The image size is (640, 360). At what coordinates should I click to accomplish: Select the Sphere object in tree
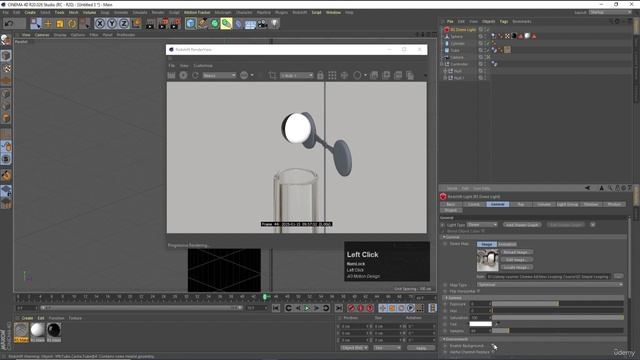pos(456,37)
